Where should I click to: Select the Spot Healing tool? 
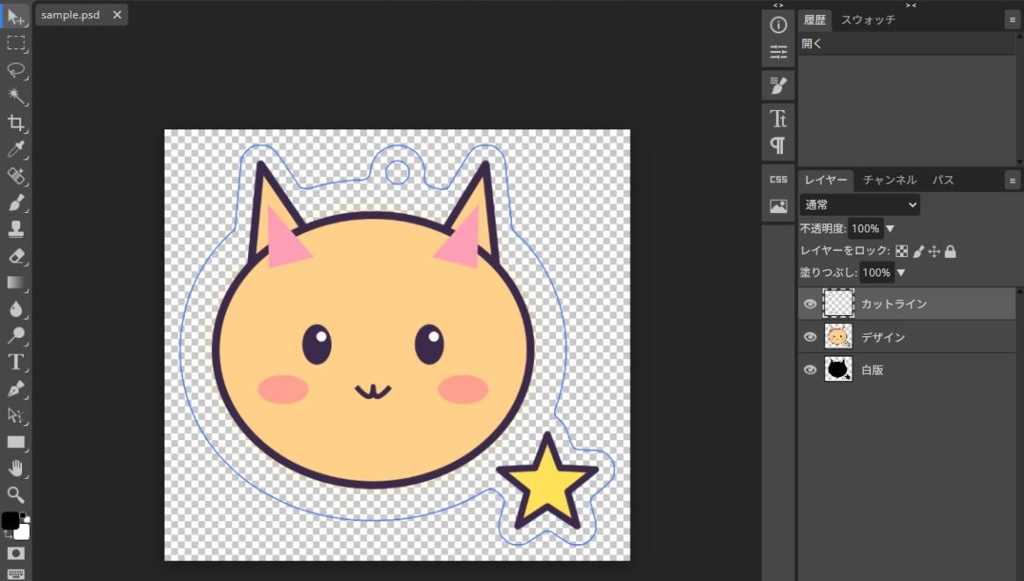(16, 176)
